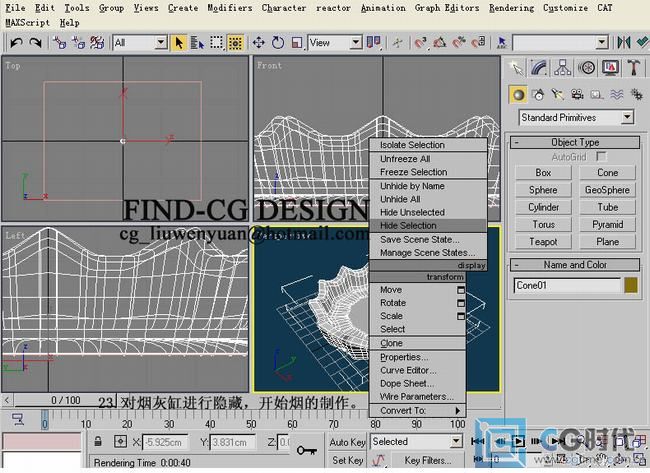Activate the Select Object arrow tool
Screen dimensions: 650x473
(179, 43)
